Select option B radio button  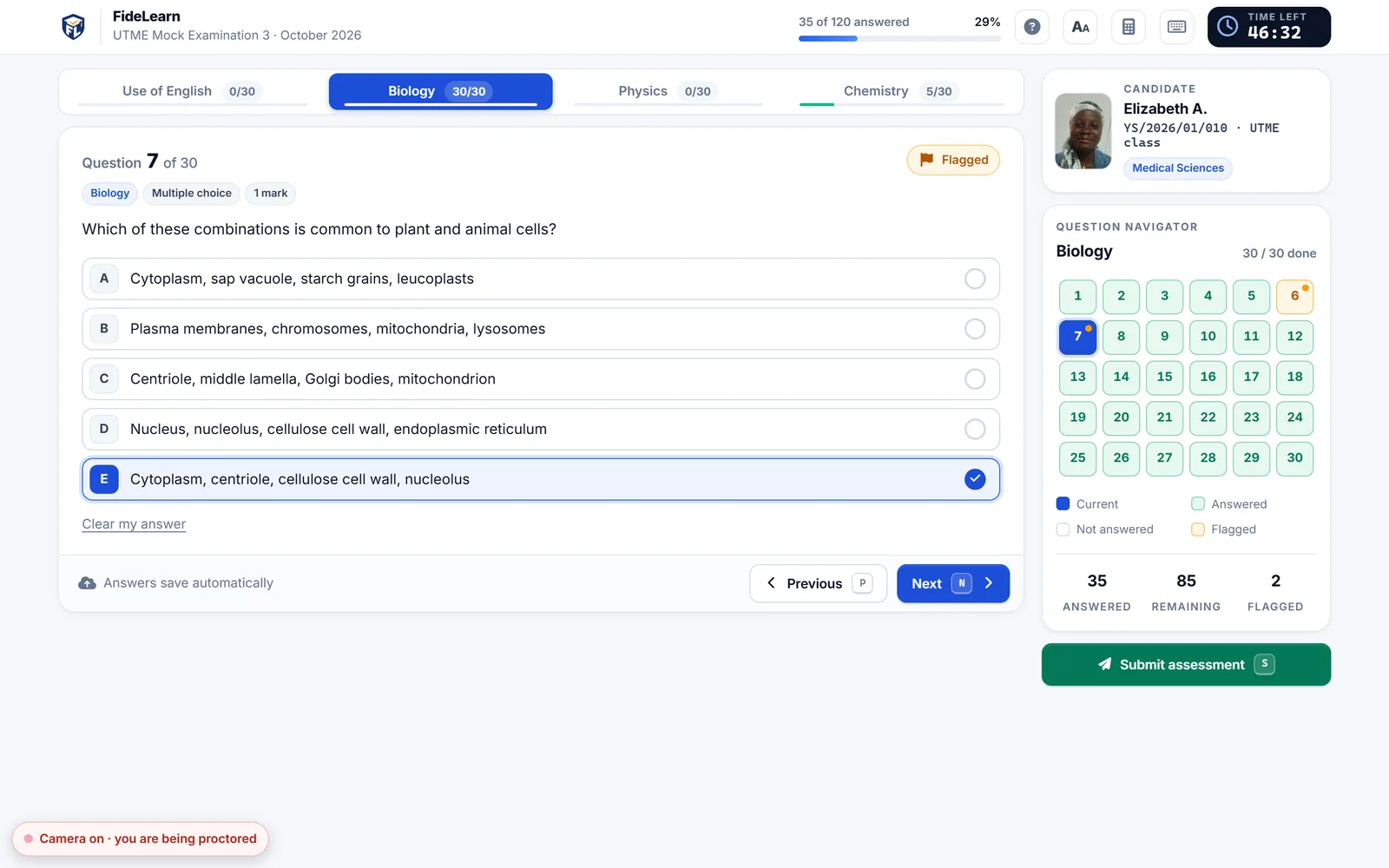pyautogui.click(x=975, y=329)
